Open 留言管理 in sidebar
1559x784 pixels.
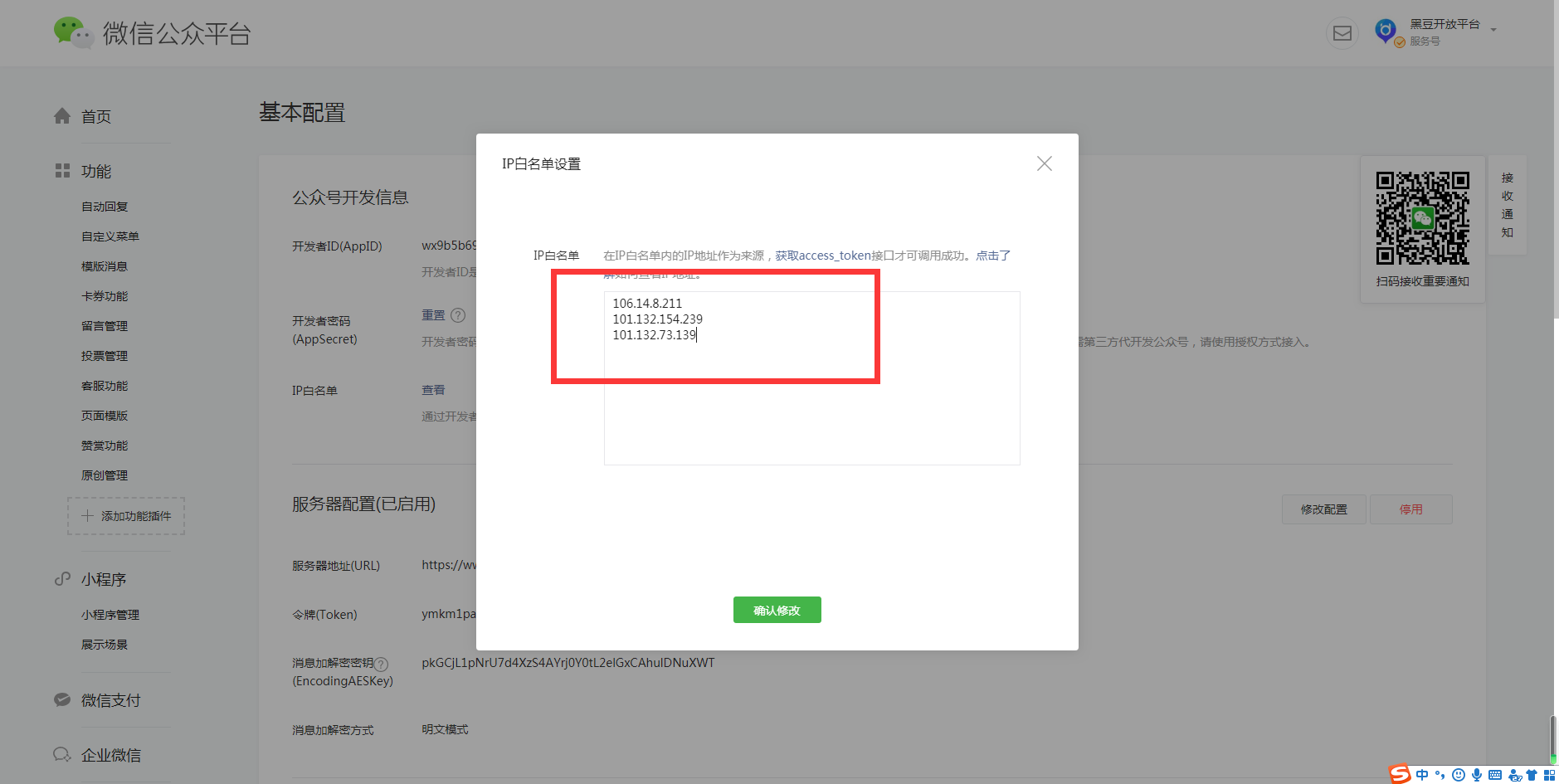tap(105, 326)
